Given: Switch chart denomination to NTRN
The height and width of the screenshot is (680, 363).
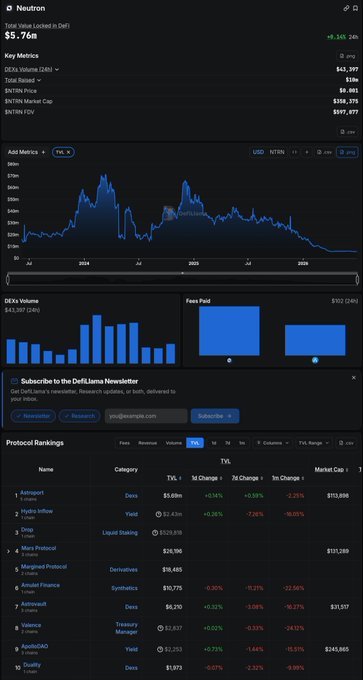Looking at the screenshot, I should (x=277, y=152).
